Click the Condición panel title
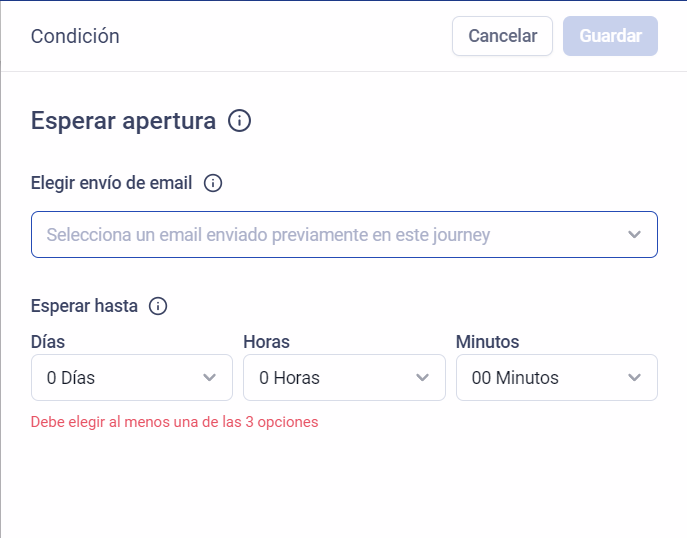This screenshot has height=538, width=687. [x=75, y=36]
